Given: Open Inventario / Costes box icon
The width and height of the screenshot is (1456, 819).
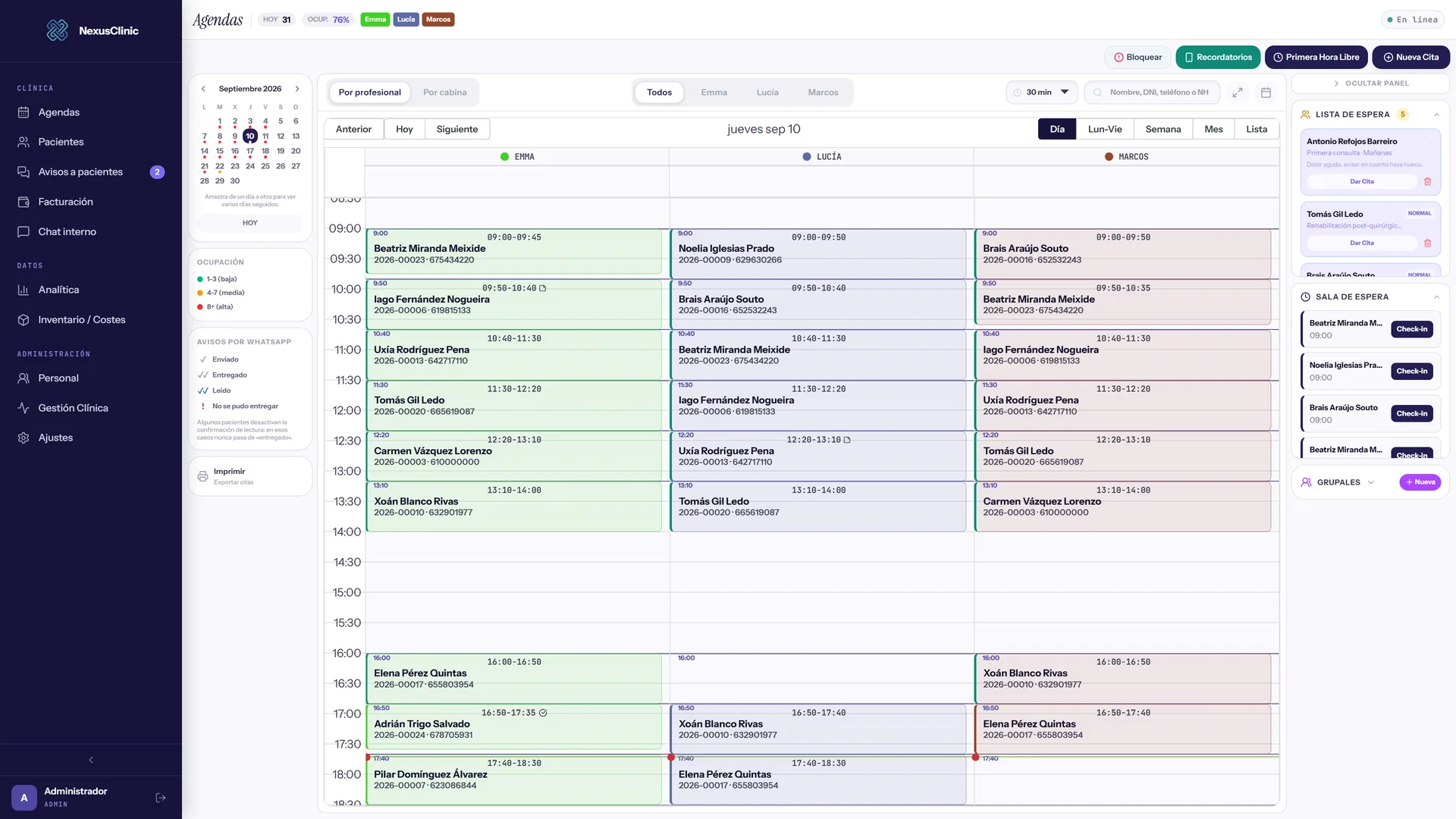Looking at the screenshot, I should [x=24, y=319].
